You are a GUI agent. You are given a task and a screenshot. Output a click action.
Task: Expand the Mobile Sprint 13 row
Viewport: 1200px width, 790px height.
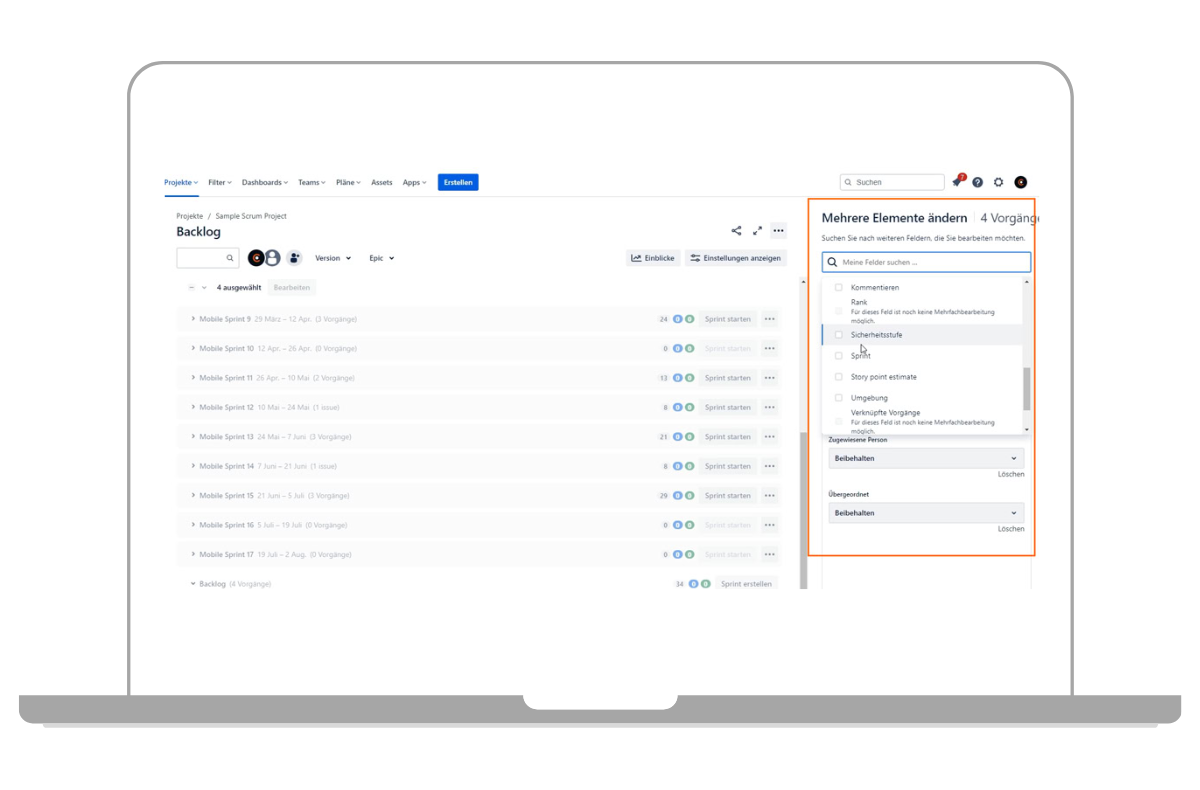click(x=193, y=437)
